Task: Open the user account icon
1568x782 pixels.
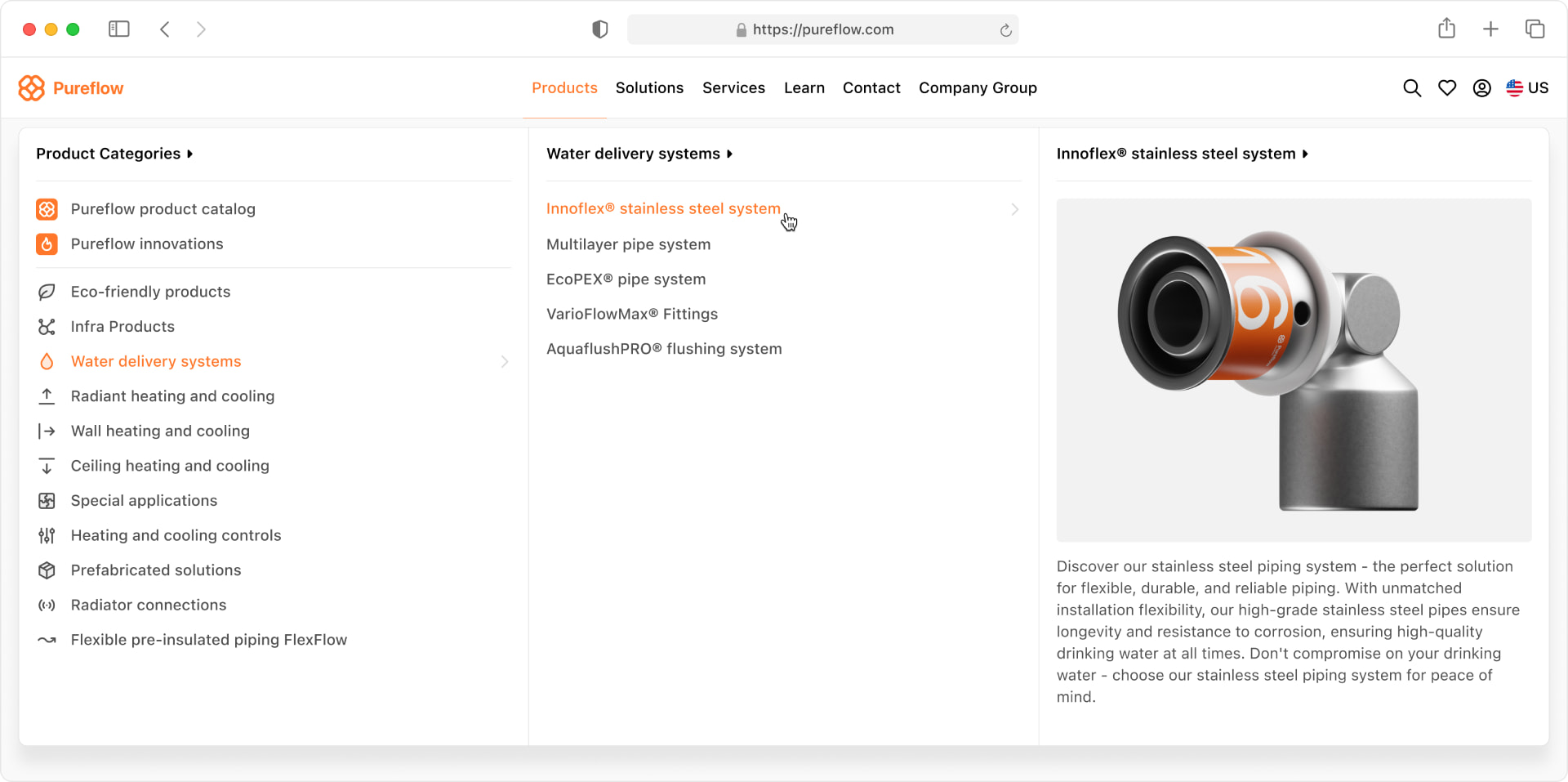Action: 1482,88
